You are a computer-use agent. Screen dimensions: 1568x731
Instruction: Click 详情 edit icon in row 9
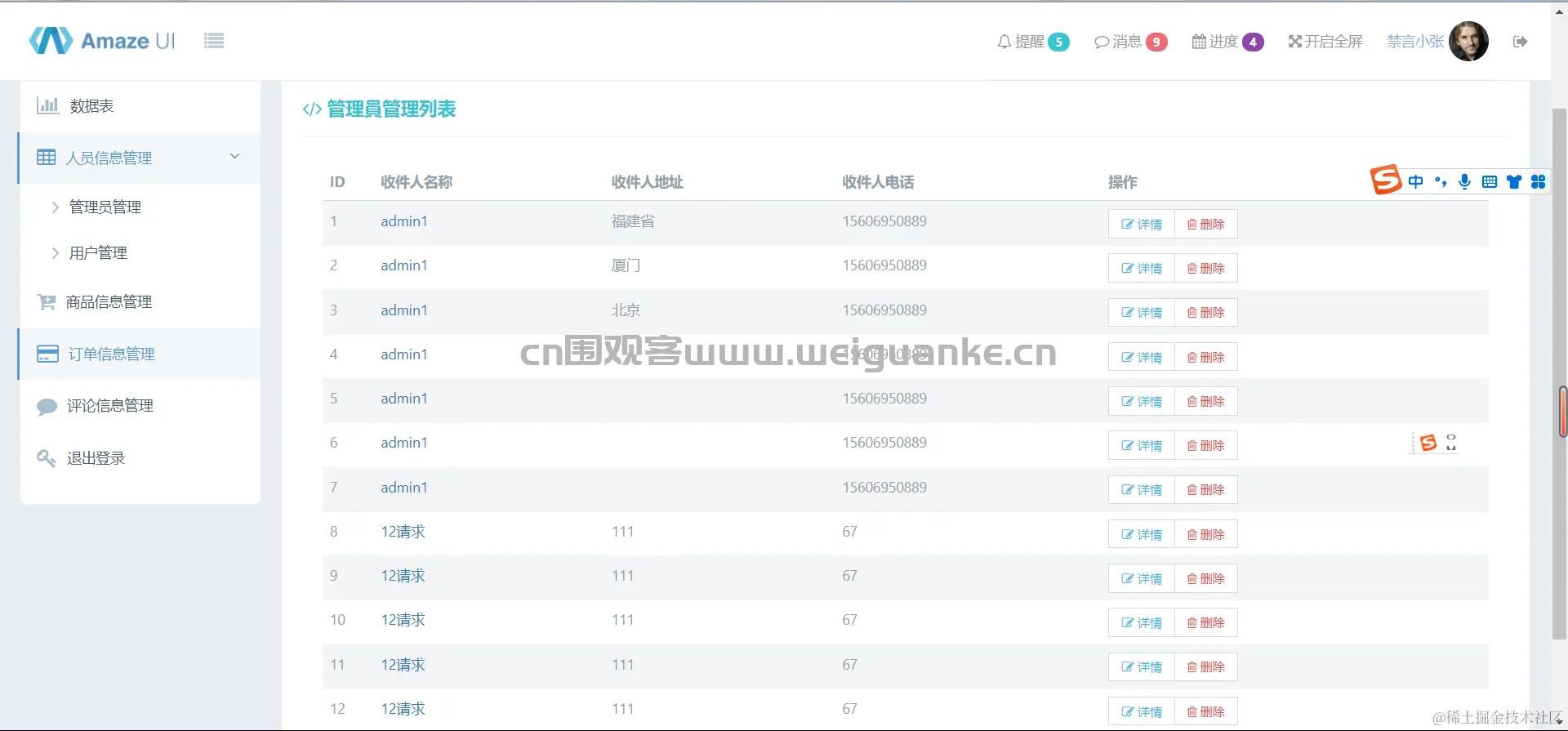(1127, 578)
